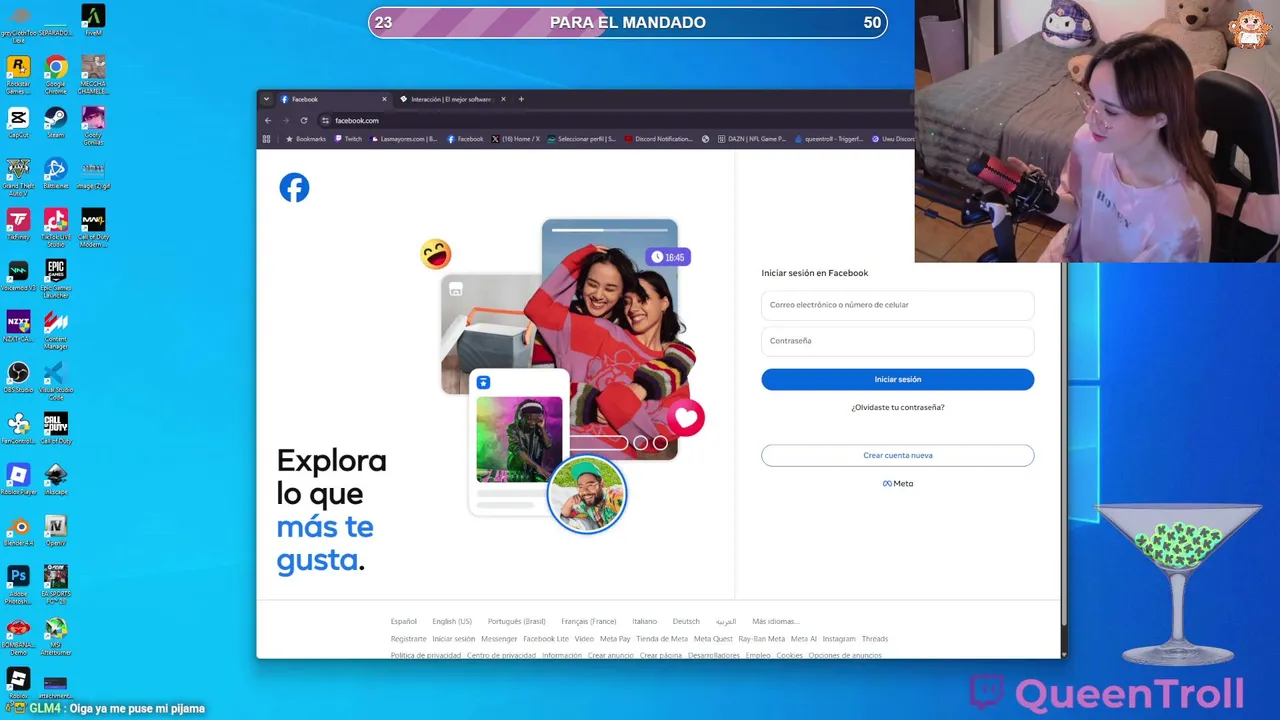This screenshot has width=1280, height=720.
Task: Open site information icon beside facebook.com
Action: click(325, 120)
